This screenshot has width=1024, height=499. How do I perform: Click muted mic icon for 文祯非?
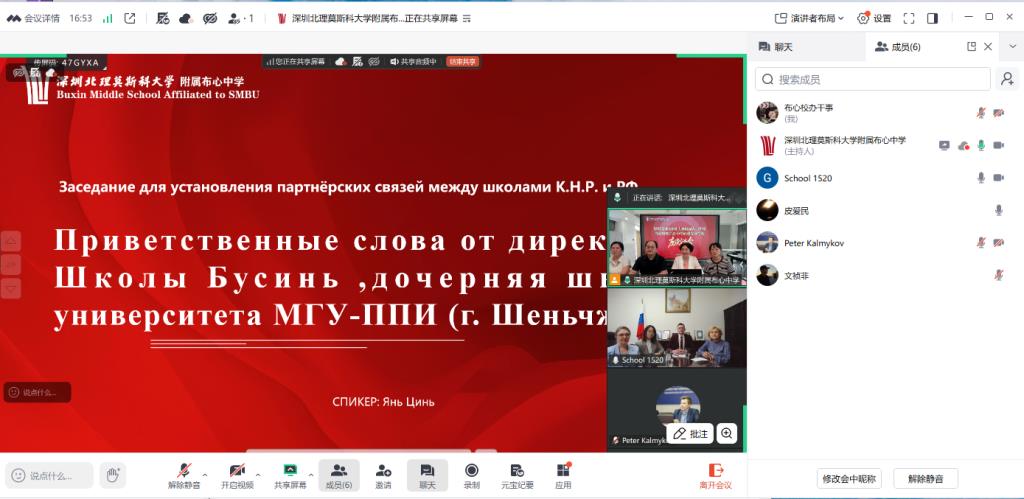pos(999,275)
